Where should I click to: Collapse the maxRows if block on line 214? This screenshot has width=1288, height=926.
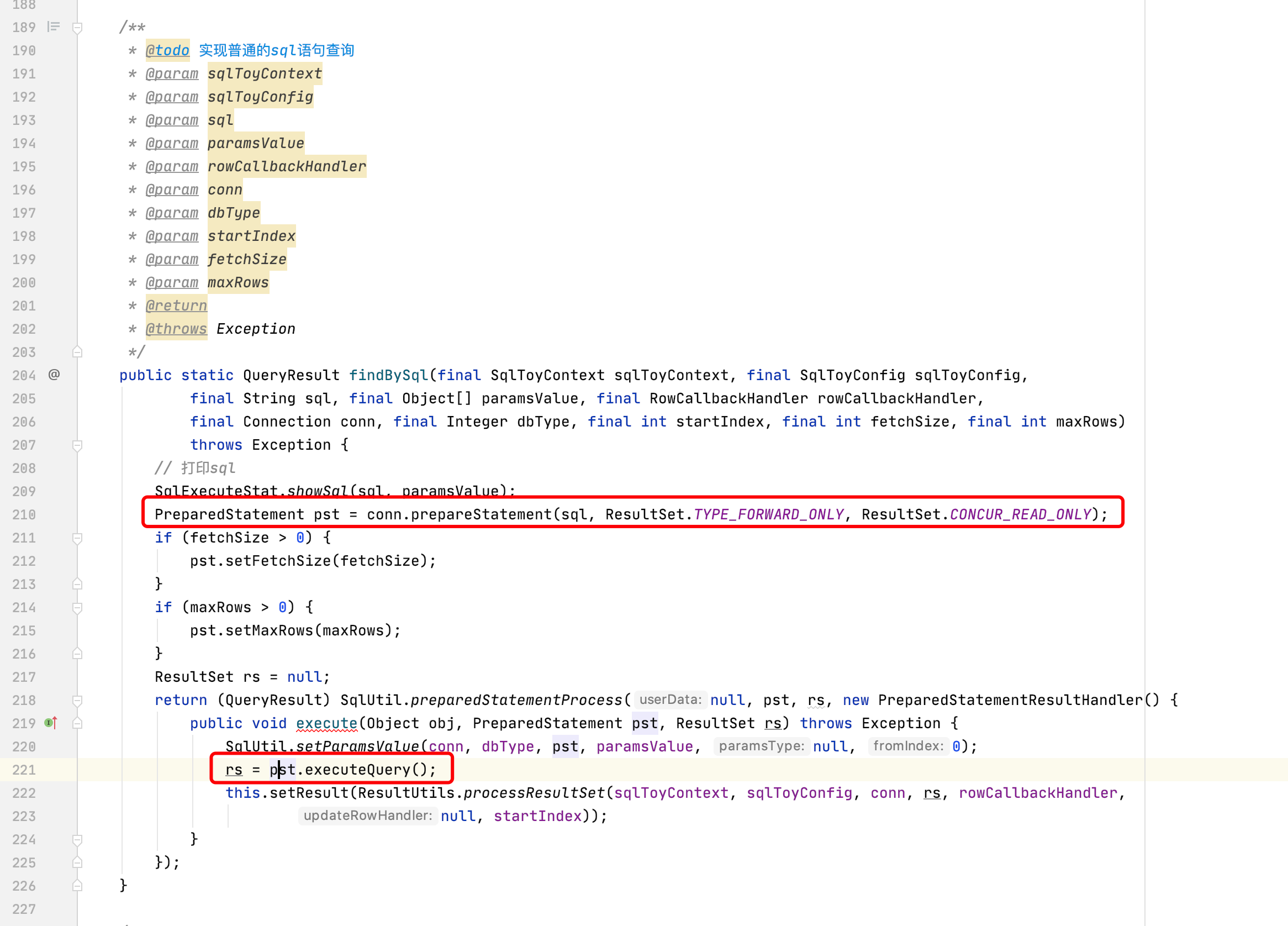click(x=78, y=607)
